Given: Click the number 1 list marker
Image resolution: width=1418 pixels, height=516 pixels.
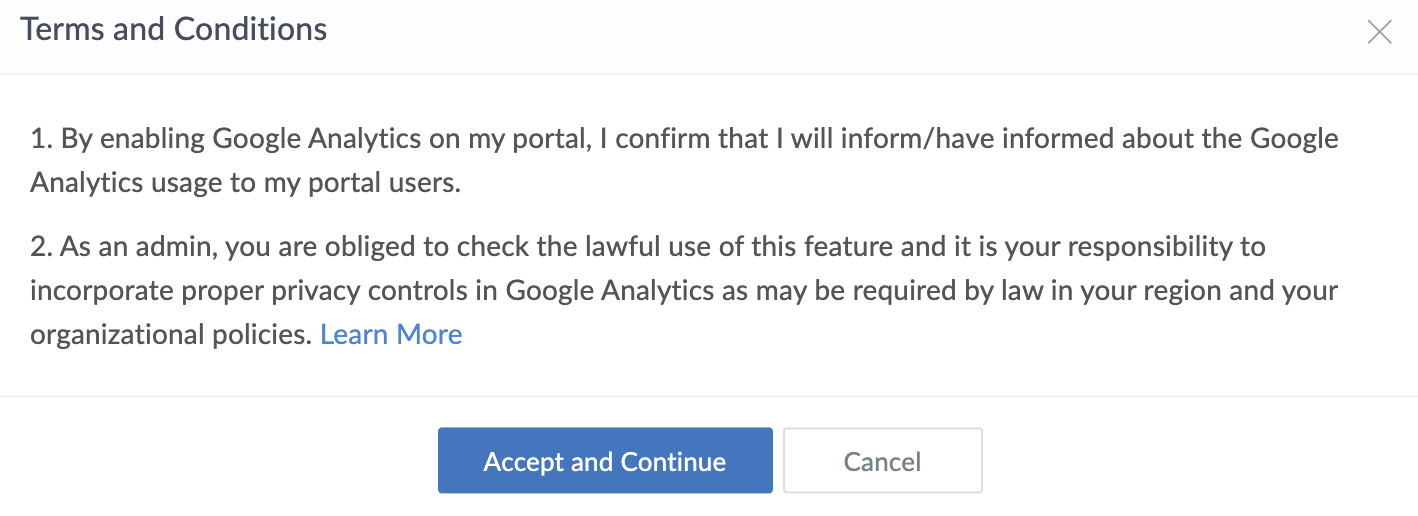Looking at the screenshot, I should pos(40,139).
